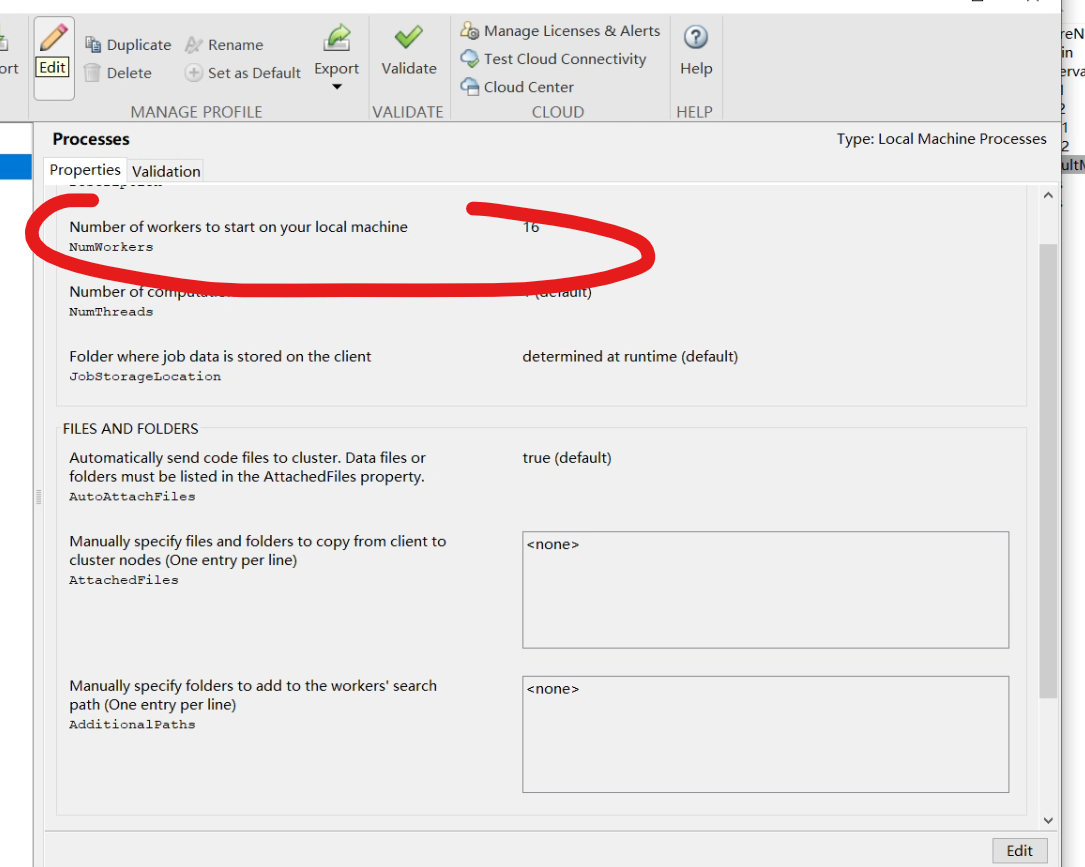Rename the cluster profile
The width and height of the screenshot is (1085, 867).
click(224, 45)
